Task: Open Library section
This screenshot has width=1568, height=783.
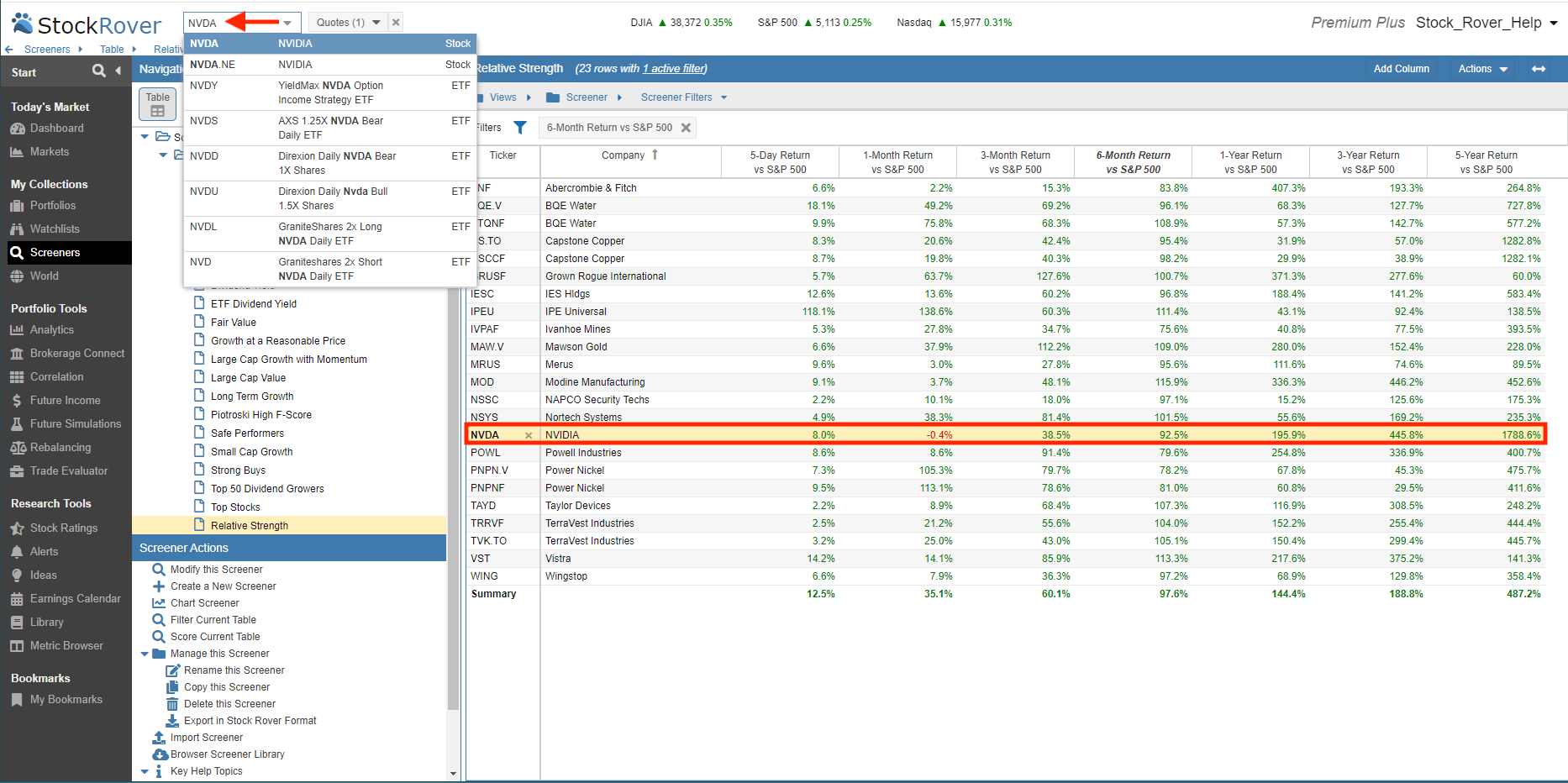Action: point(46,623)
